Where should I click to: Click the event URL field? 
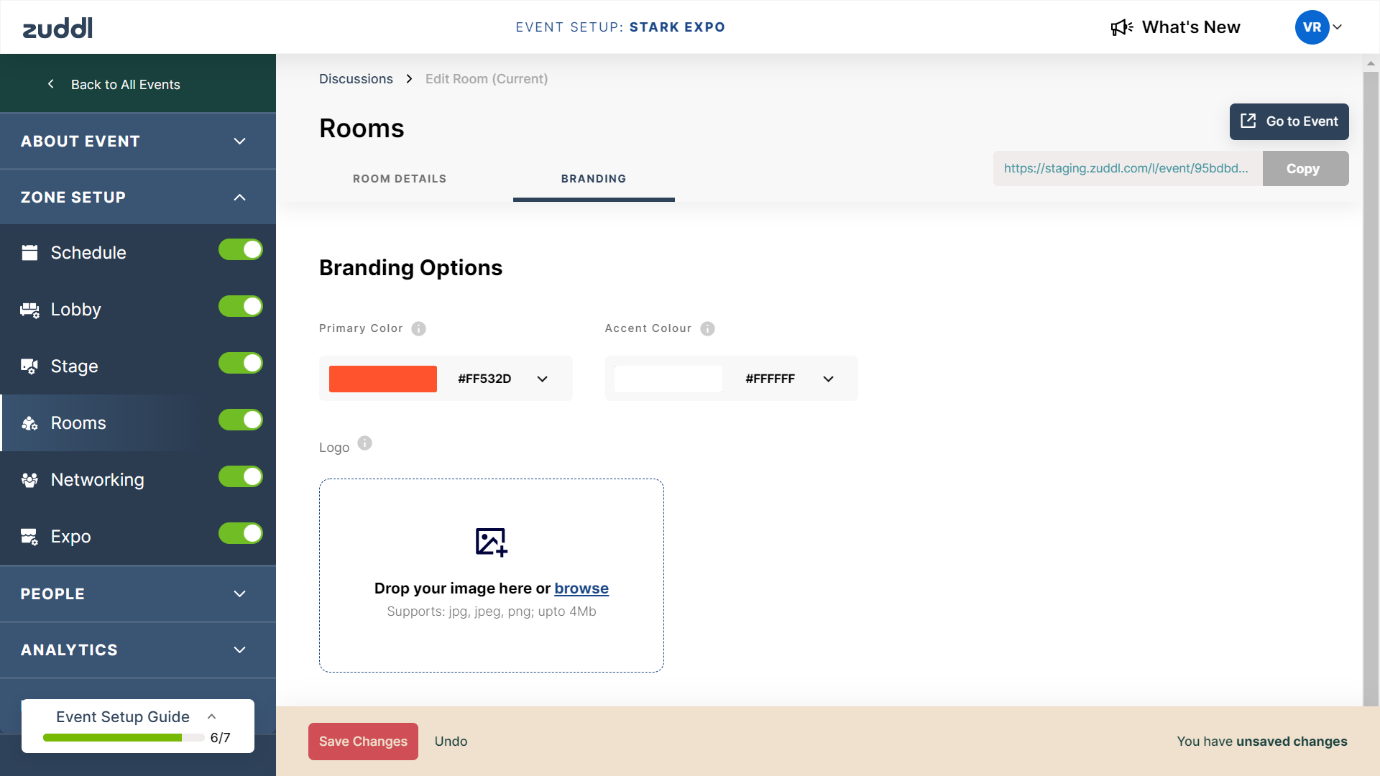point(1127,169)
